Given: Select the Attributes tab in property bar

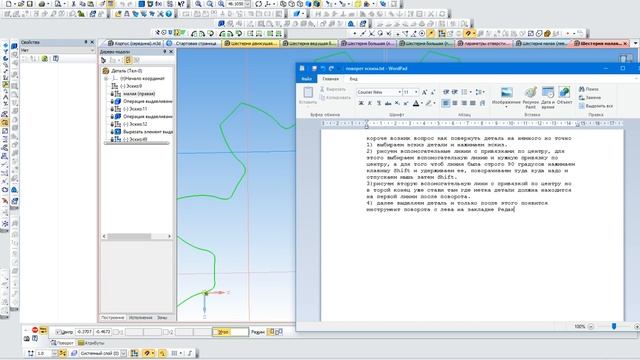Looking at the screenshot, I should (91, 343).
